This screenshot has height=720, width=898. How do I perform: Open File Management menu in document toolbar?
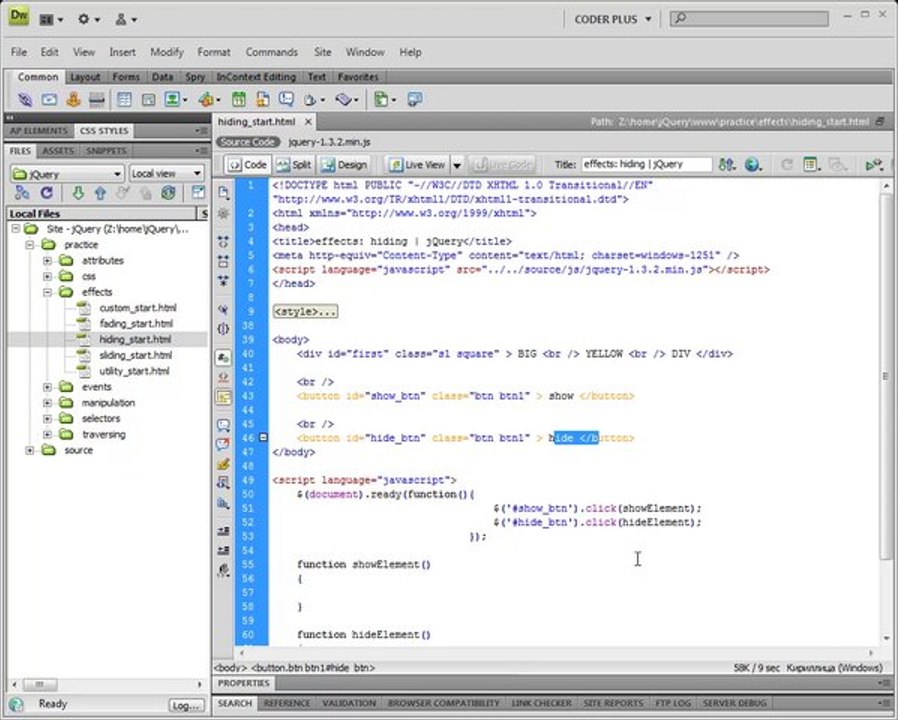pos(727,165)
